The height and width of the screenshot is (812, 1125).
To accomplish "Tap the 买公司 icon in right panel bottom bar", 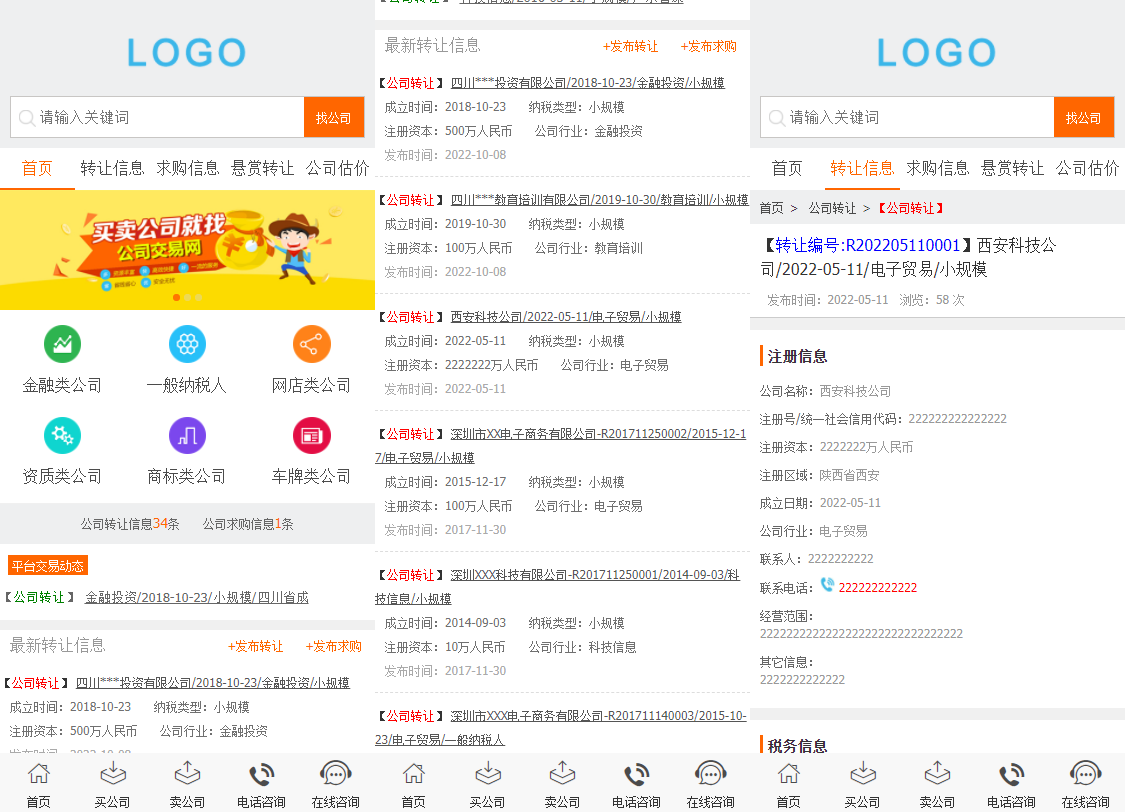I will (863, 774).
